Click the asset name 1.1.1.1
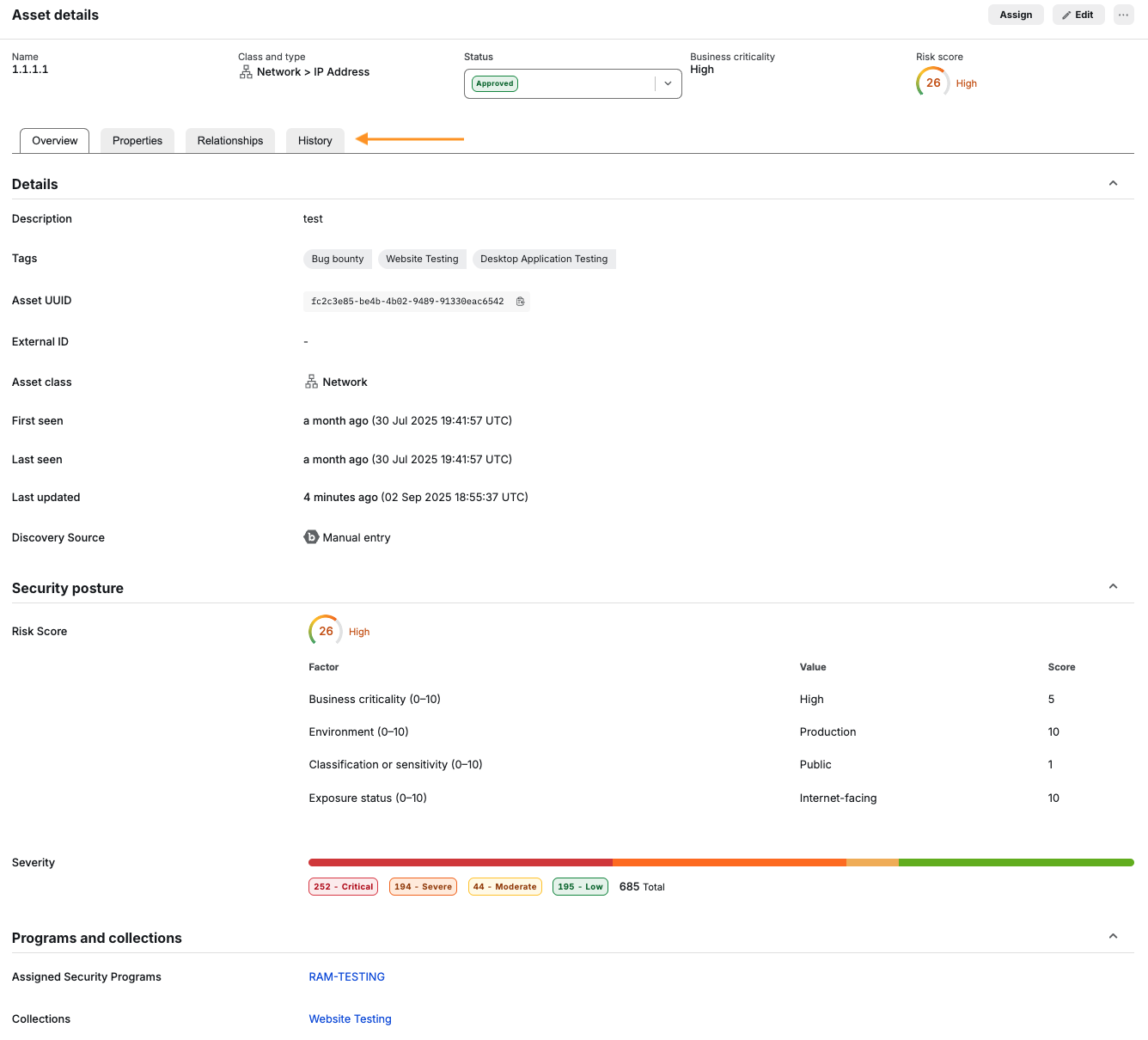Image resolution: width=1148 pixels, height=1040 pixels. [x=30, y=70]
